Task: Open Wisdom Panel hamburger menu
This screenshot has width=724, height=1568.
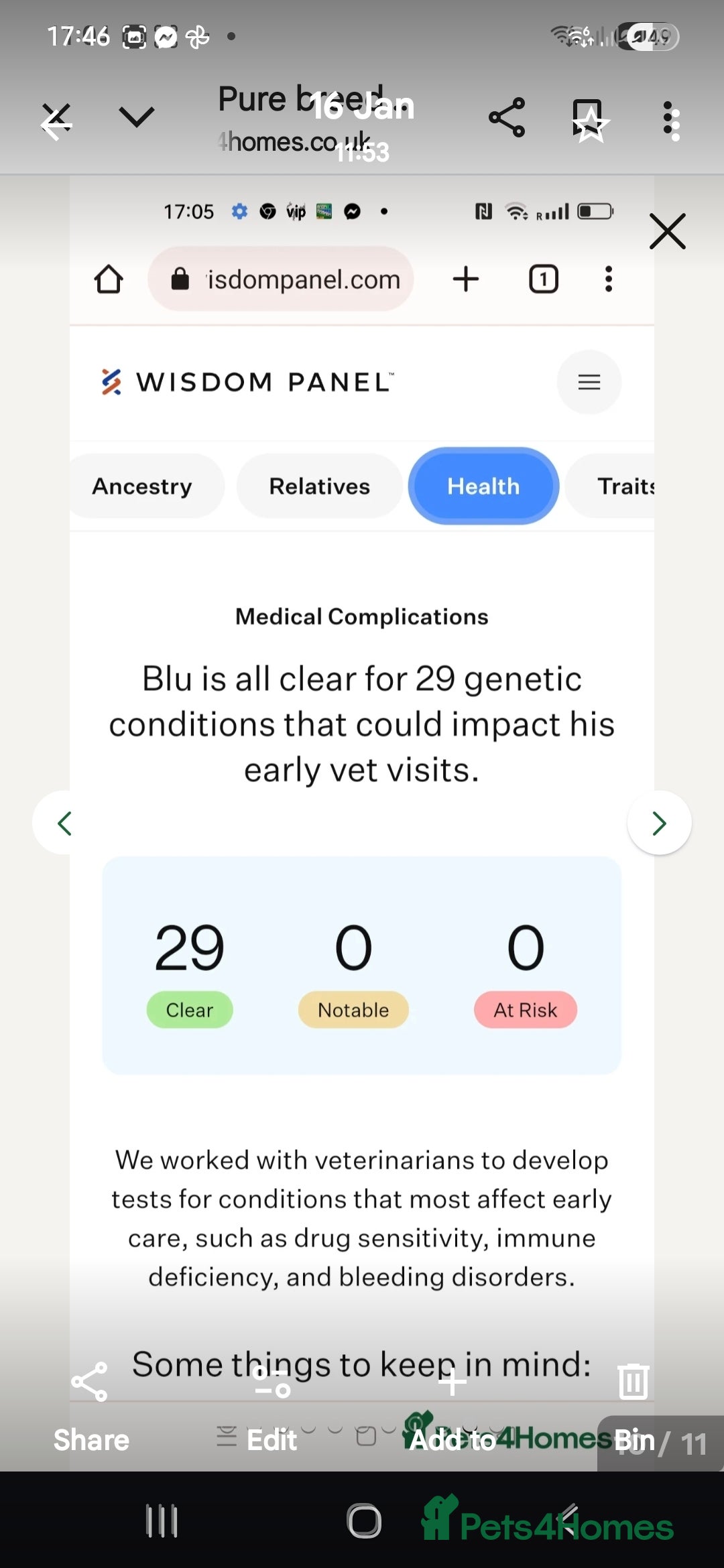Action: click(x=589, y=382)
